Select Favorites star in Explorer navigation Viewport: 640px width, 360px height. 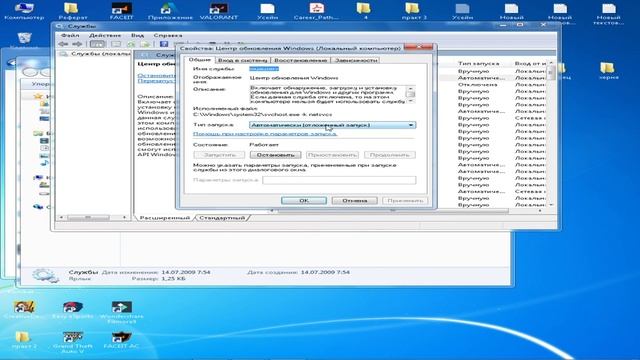[x=38, y=96]
